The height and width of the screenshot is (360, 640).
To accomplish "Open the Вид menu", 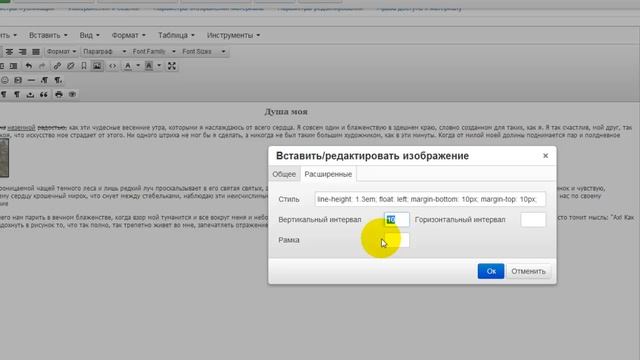I will coord(89,36).
